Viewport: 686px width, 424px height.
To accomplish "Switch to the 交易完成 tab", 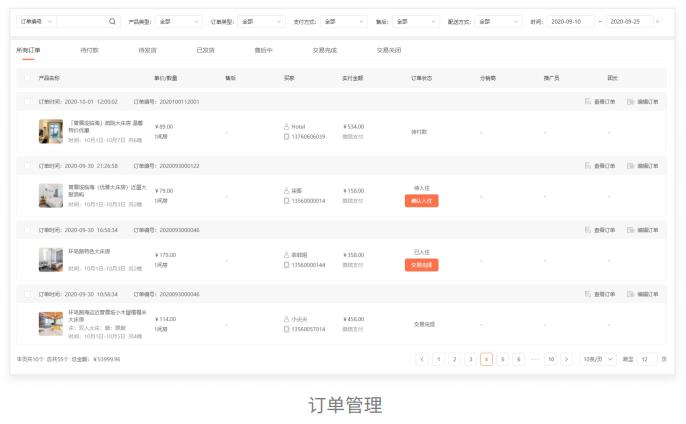I will click(x=322, y=50).
